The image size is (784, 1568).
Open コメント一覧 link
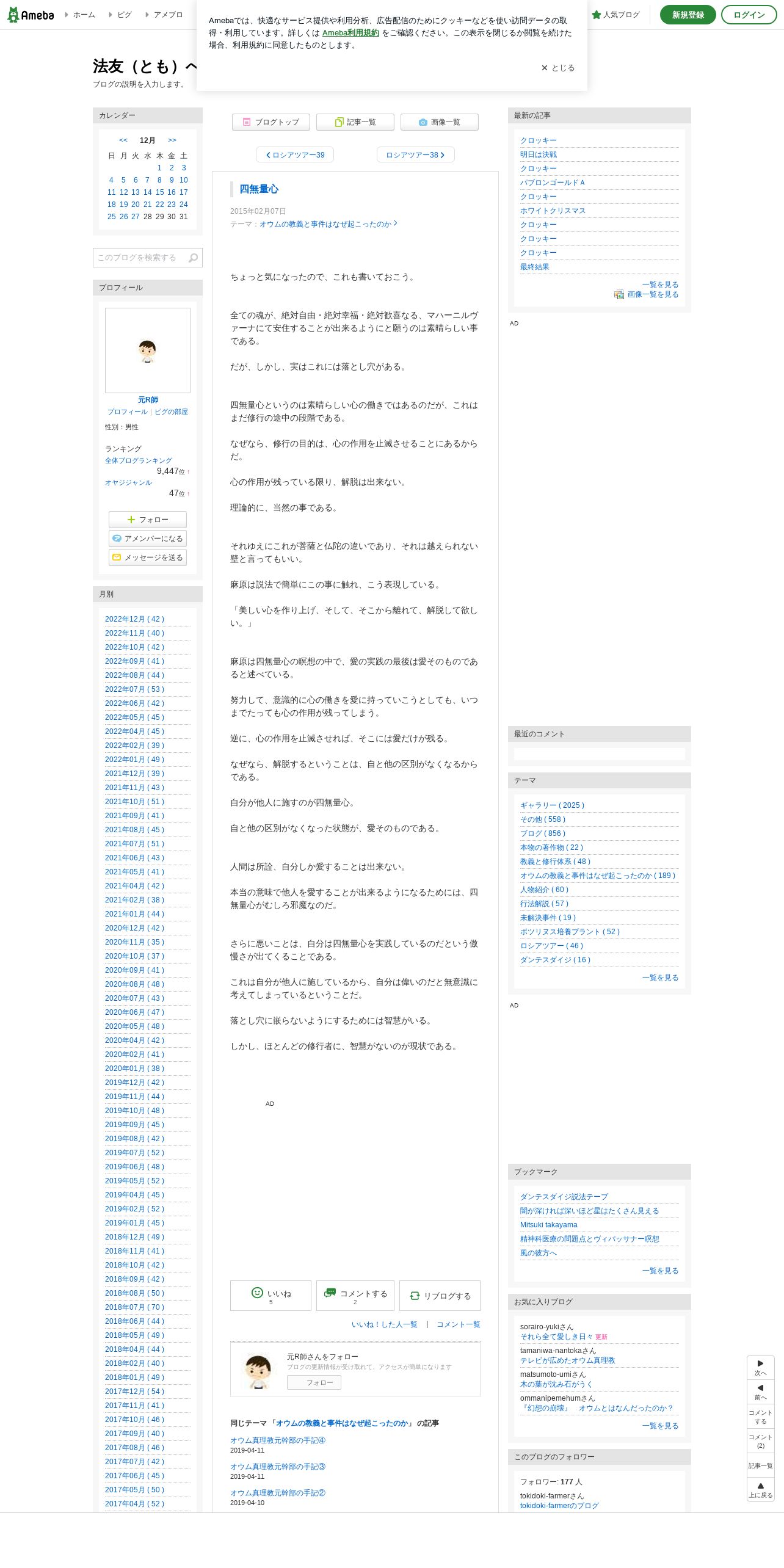459,1324
